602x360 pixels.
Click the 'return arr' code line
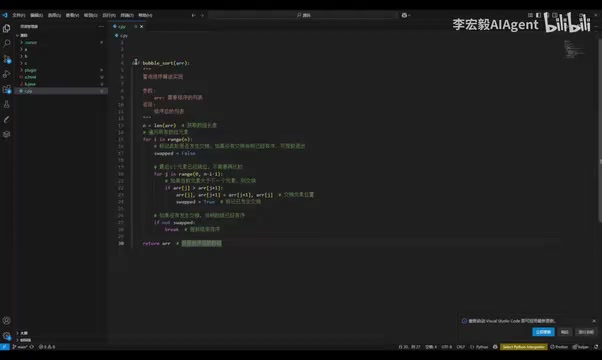click(x=156, y=243)
